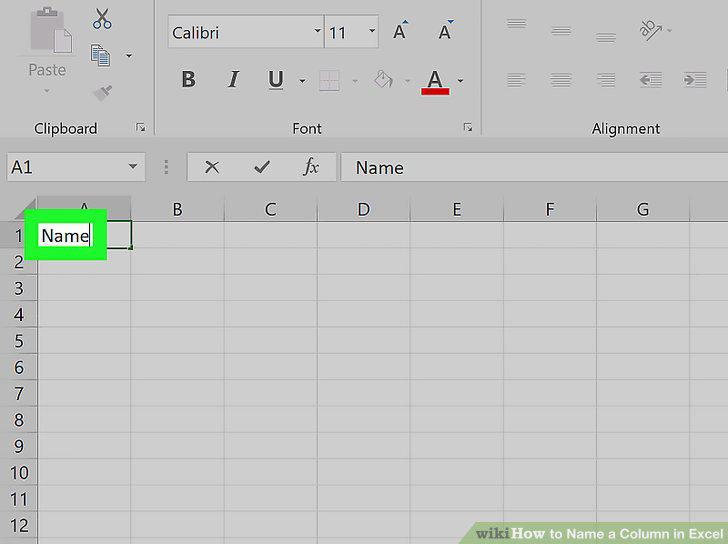The image size is (728, 544).
Task: Align text to bottom
Action: coord(606,37)
